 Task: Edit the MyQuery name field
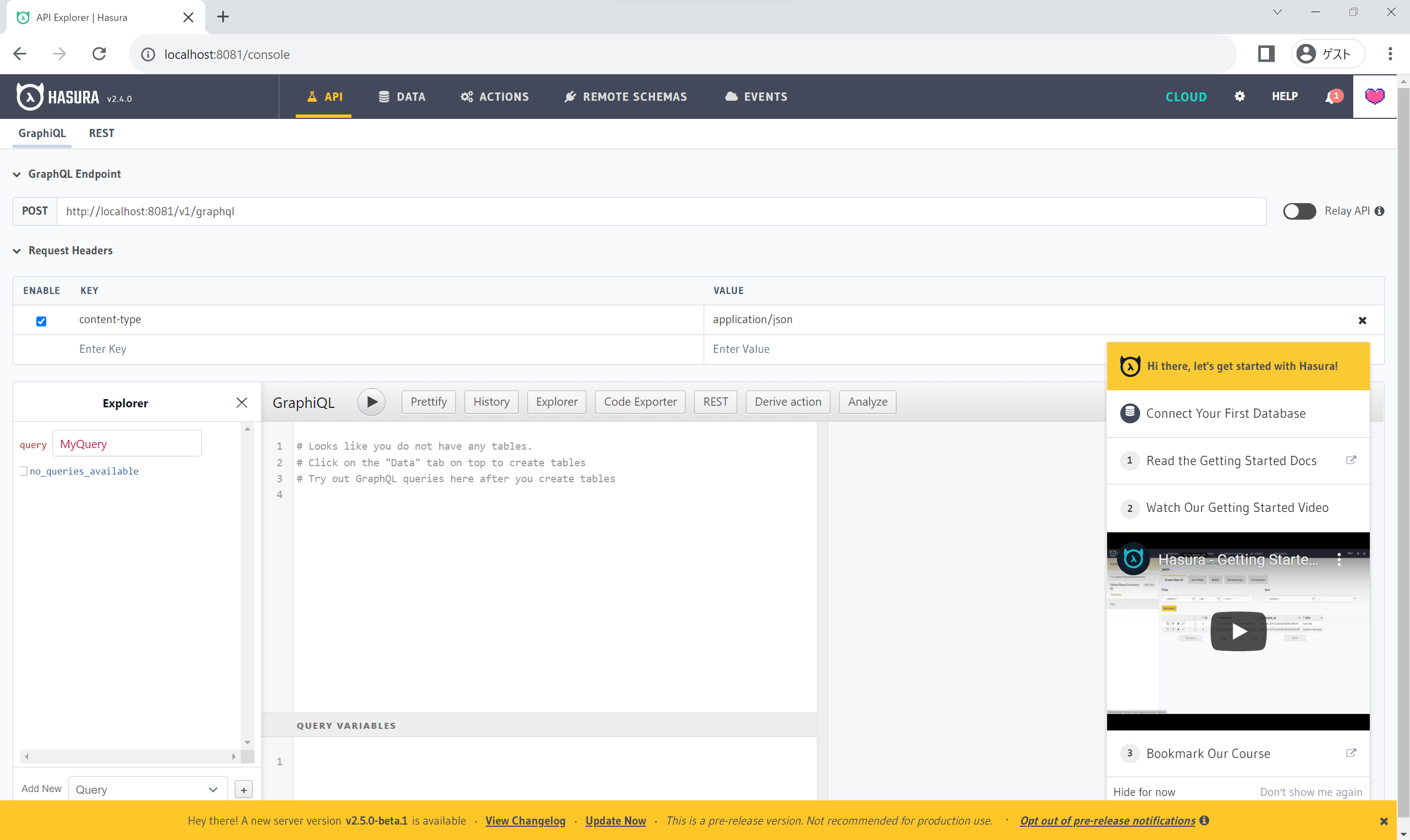[127, 443]
